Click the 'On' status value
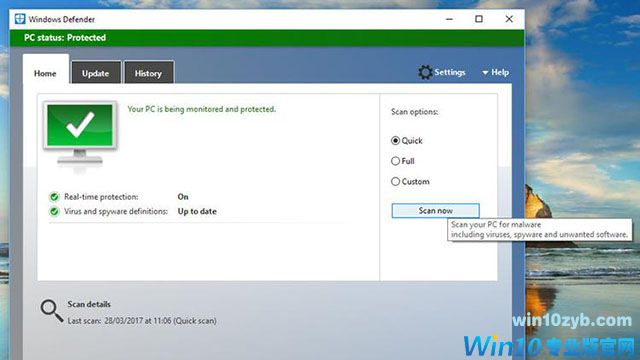 [x=183, y=197]
